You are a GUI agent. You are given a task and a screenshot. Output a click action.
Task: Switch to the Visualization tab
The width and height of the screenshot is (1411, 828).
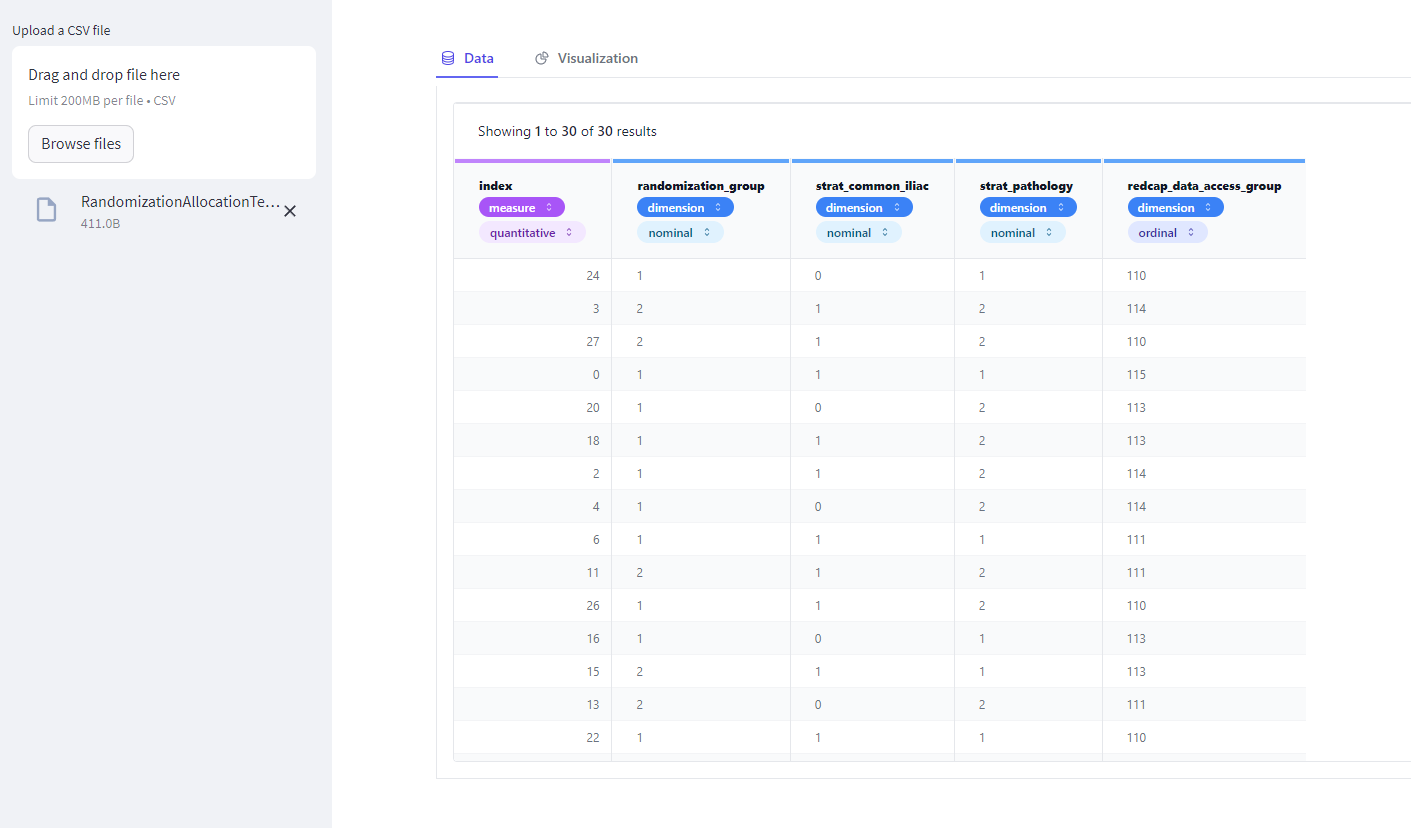click(x=598, y=58)
